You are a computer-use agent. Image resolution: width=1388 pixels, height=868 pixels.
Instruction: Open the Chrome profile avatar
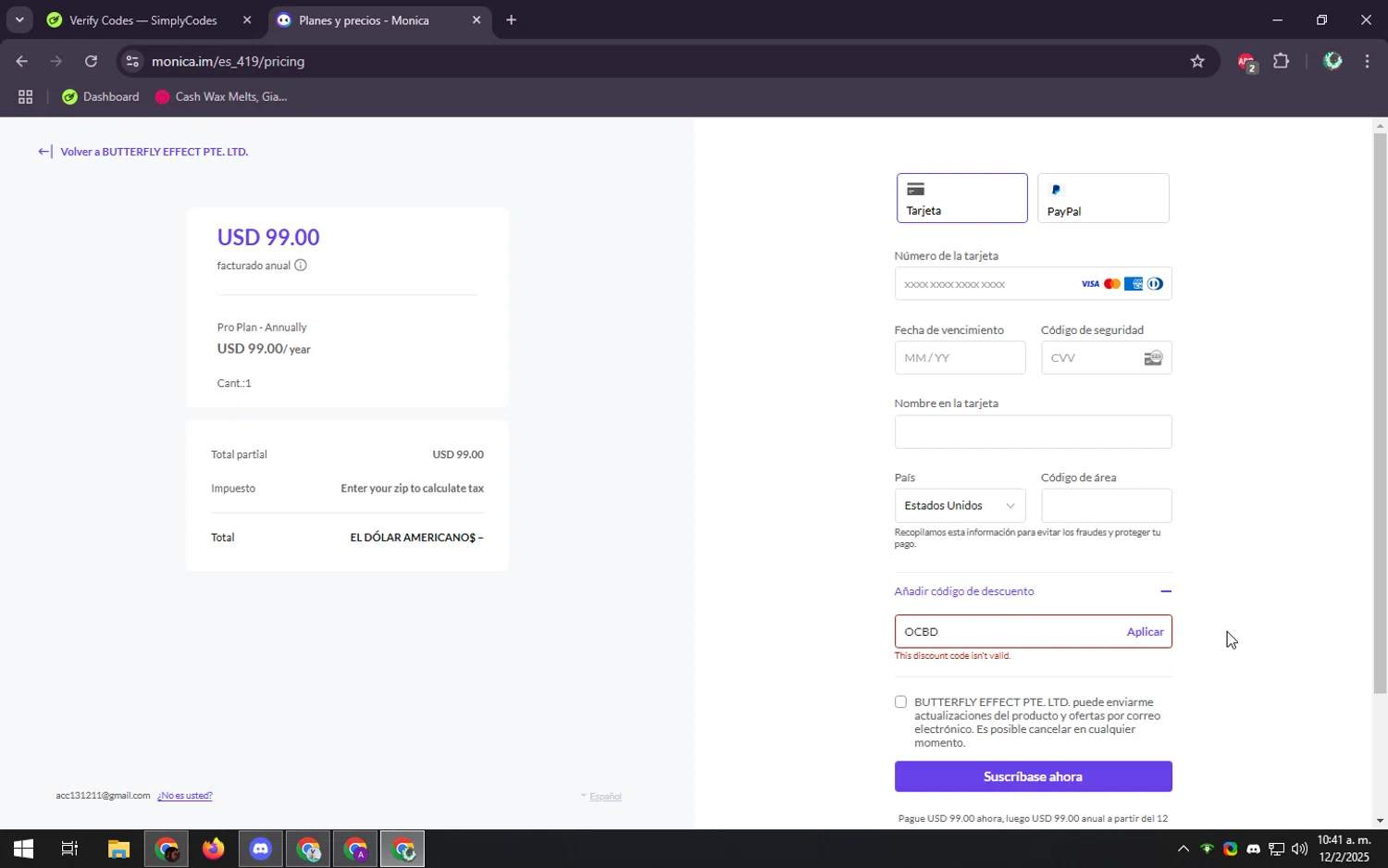[x=1332, y=61]
